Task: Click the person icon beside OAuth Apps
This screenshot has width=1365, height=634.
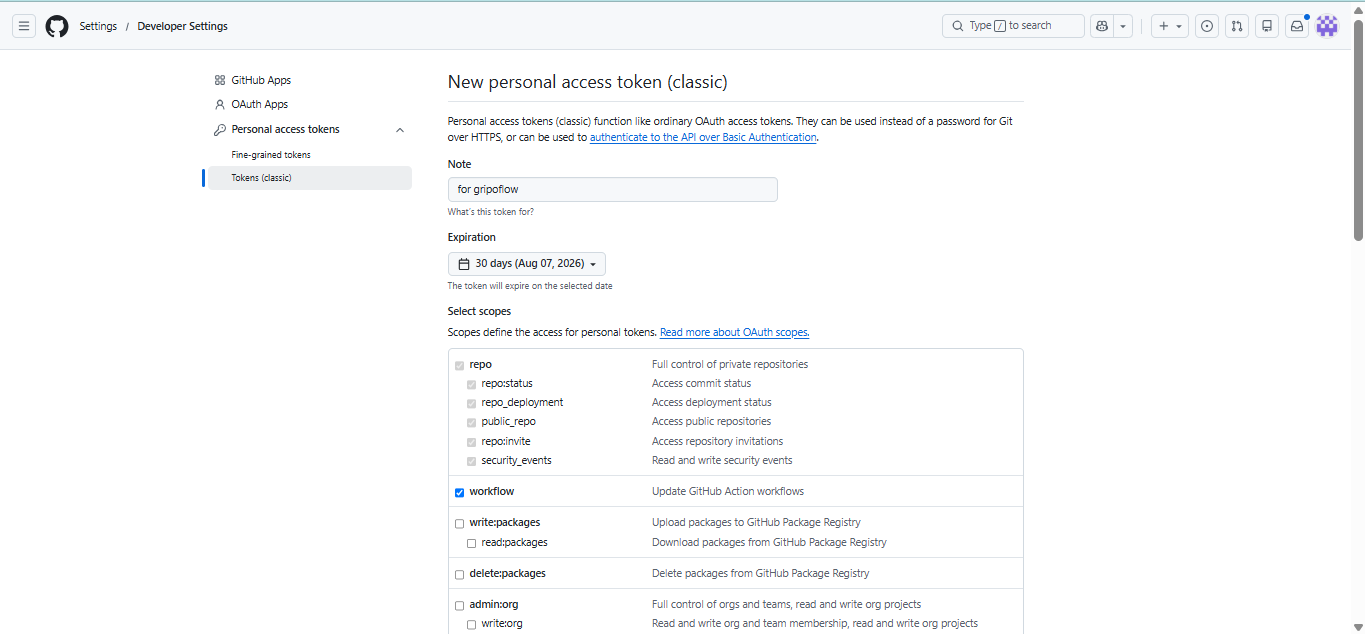Action: click(x=220, y=104)
